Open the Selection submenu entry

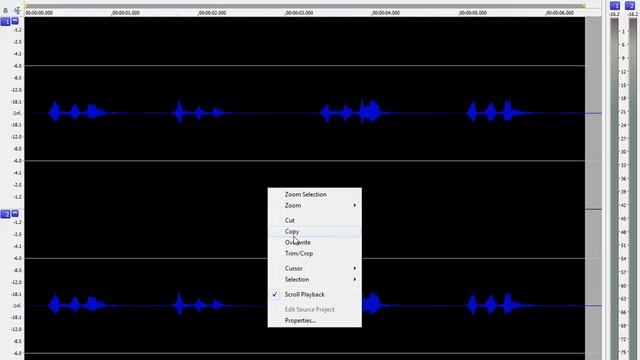pos(314,280)
